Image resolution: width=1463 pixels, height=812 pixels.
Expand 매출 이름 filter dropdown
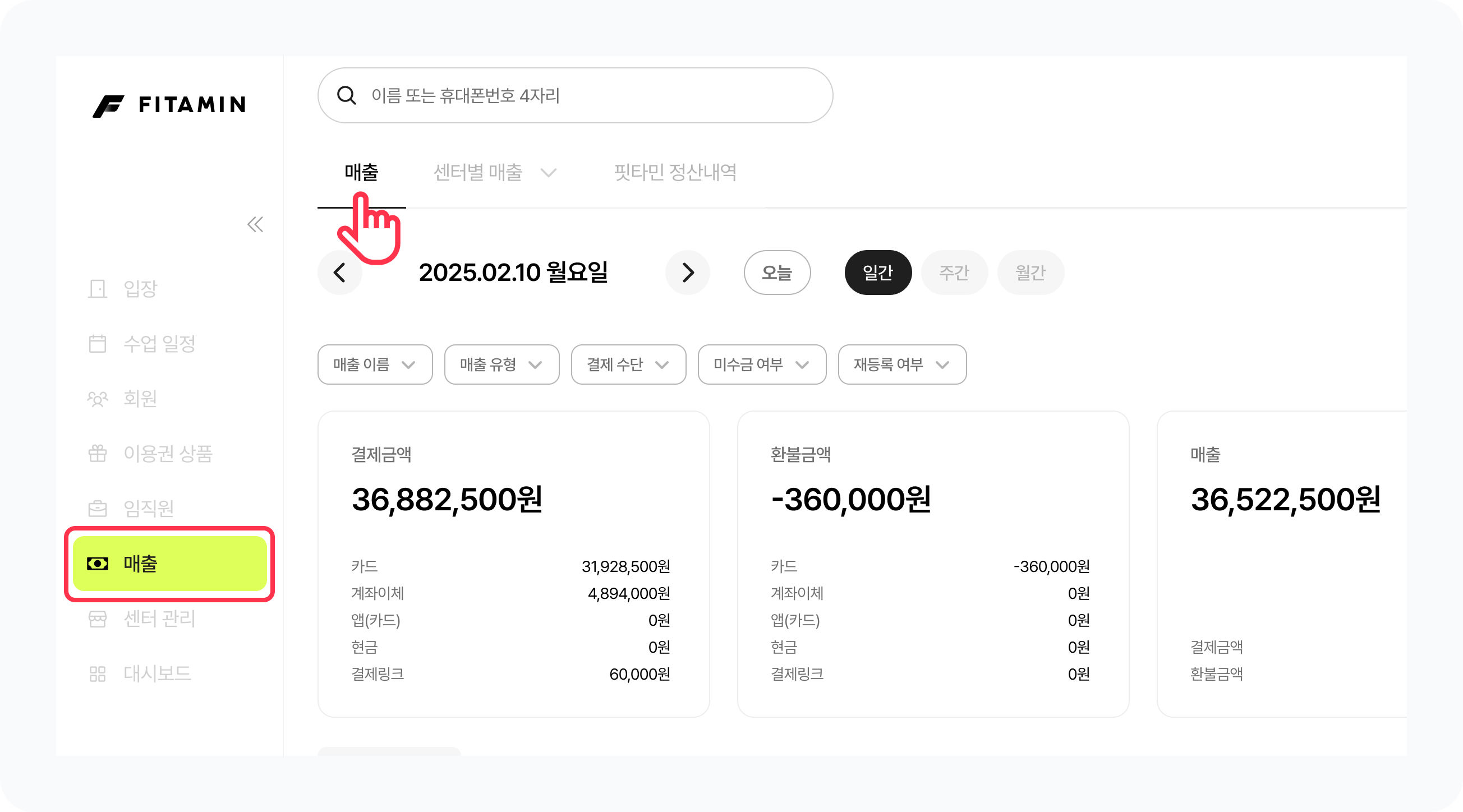click(x=375, y=365)
